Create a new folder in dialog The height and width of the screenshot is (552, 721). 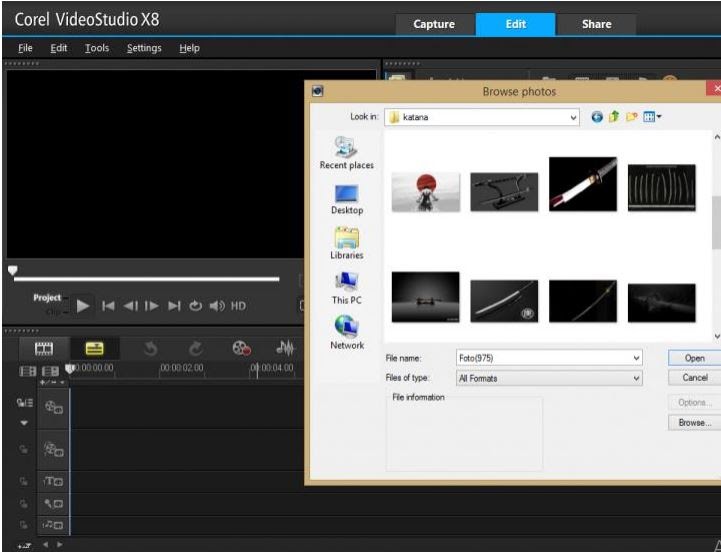point(632,117)
